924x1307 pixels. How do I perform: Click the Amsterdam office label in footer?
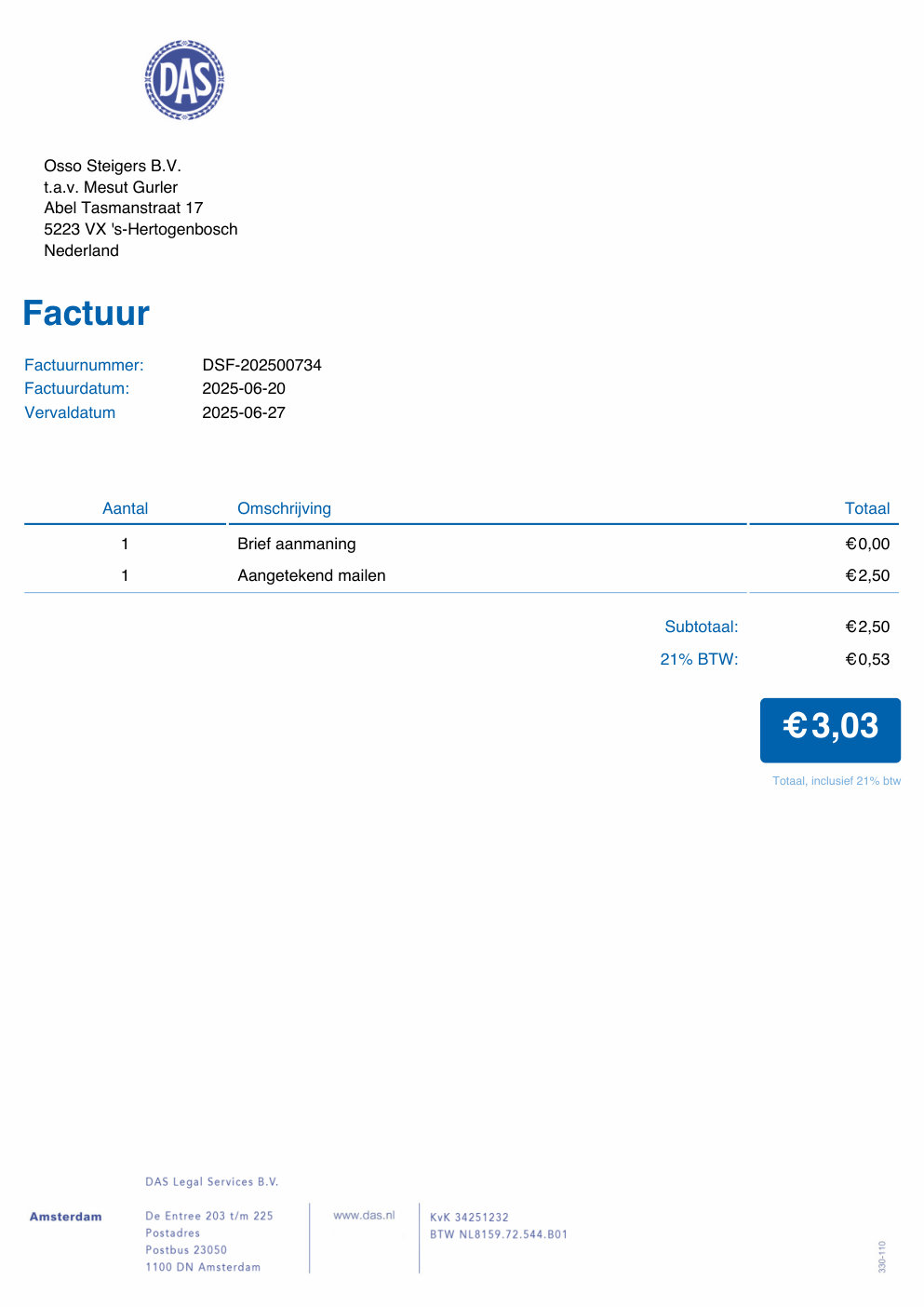click(65, 1216)
